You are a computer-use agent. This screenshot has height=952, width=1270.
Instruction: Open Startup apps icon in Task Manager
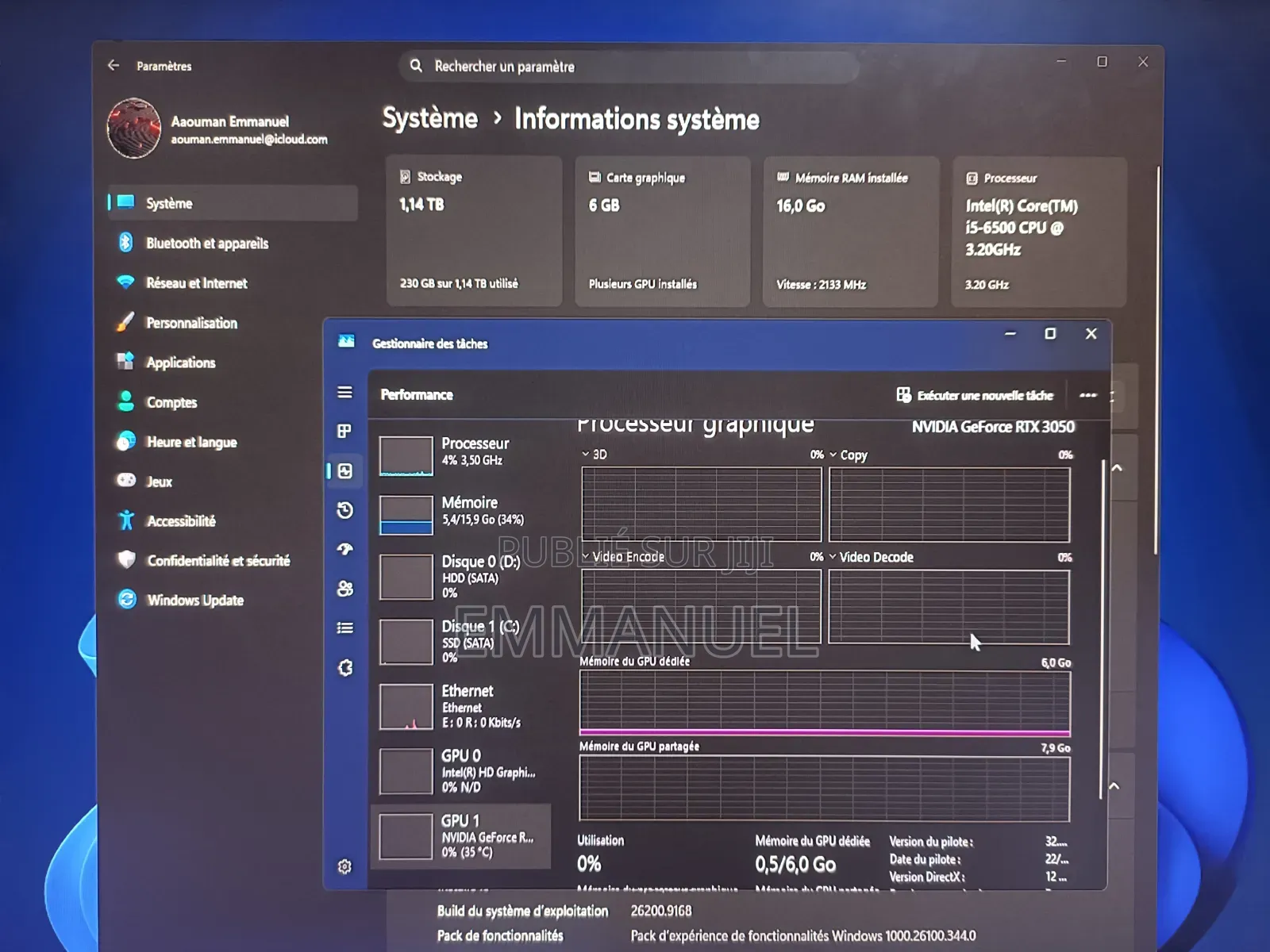[x=345, y=549]
